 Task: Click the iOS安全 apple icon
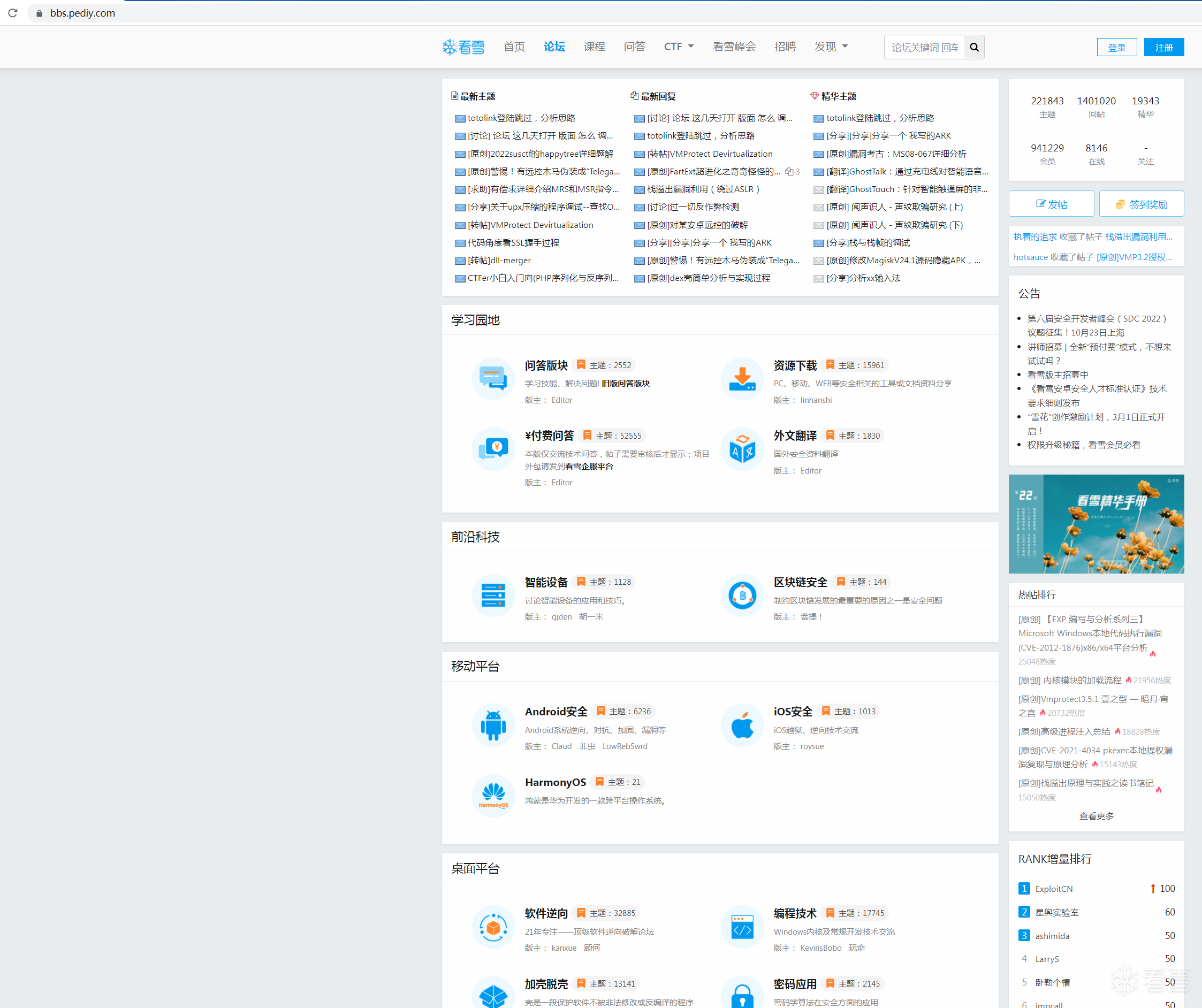tap(742, 726)
